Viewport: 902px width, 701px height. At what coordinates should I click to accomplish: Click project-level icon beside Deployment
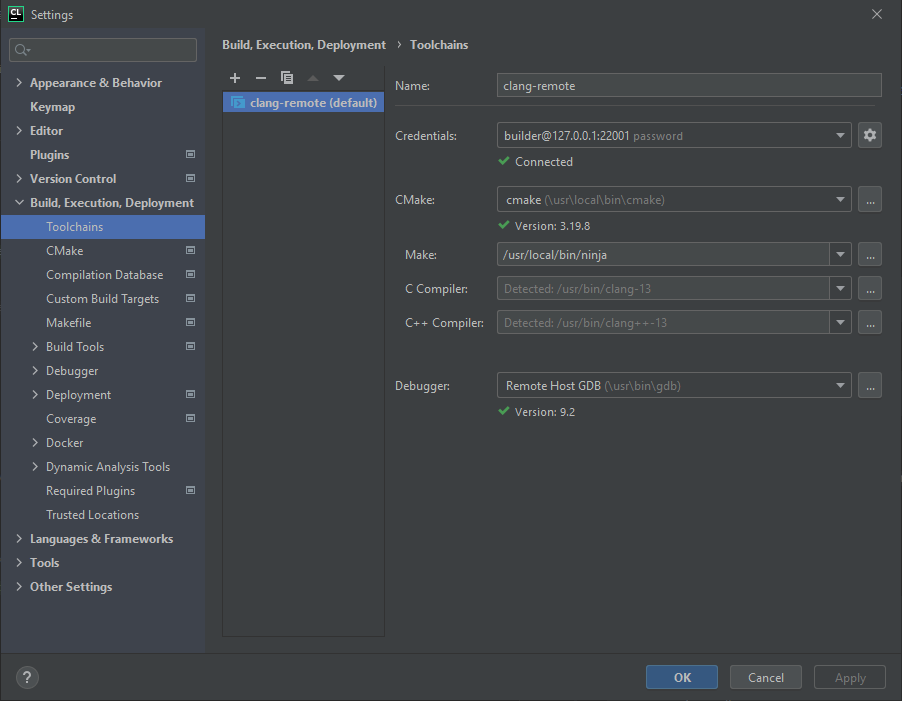coord(190,394)
